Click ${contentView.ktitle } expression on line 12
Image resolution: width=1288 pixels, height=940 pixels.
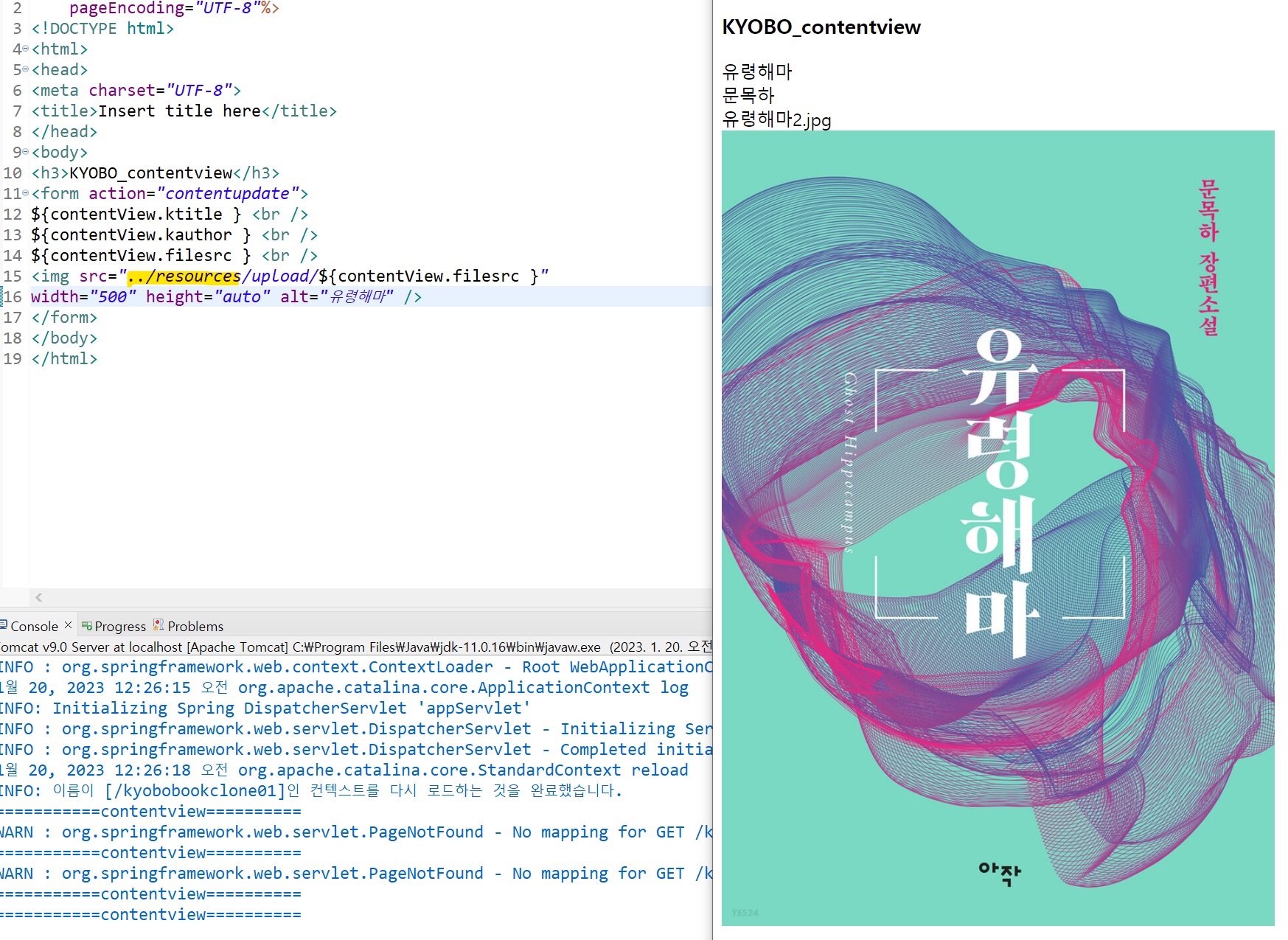pos(136,214)
